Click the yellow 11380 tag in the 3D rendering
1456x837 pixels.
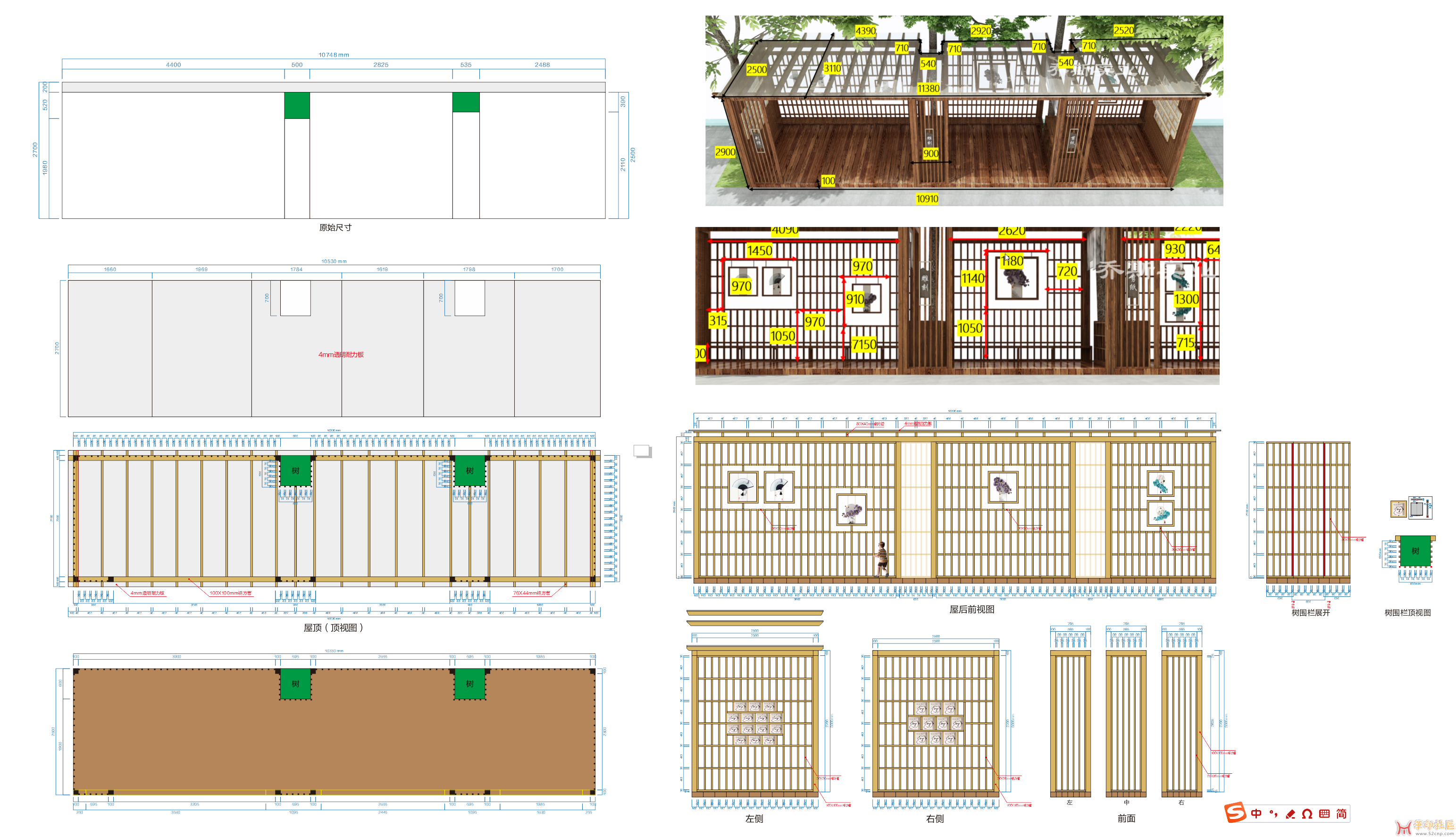929,89
